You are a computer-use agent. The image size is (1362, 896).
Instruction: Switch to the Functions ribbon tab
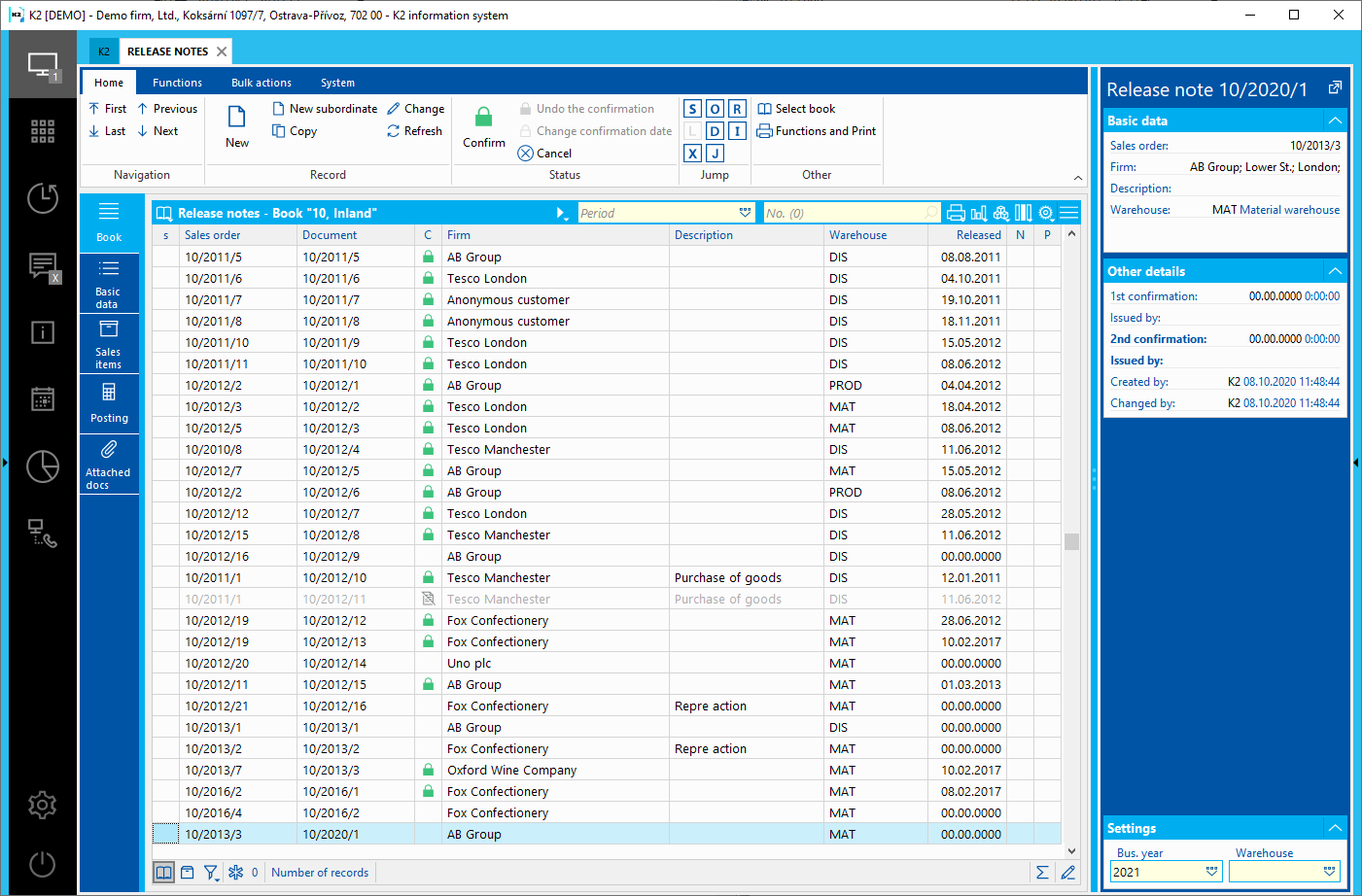pos(177,83)
